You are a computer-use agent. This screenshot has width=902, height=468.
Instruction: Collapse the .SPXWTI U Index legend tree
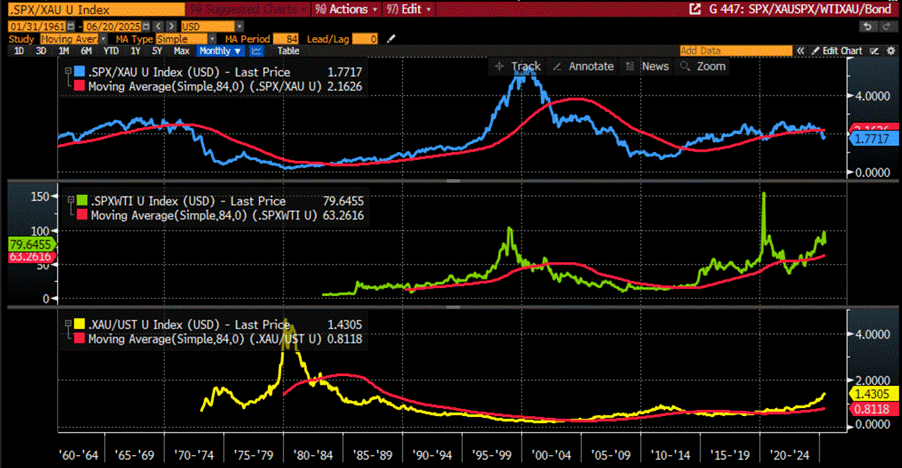pos(71,200)
